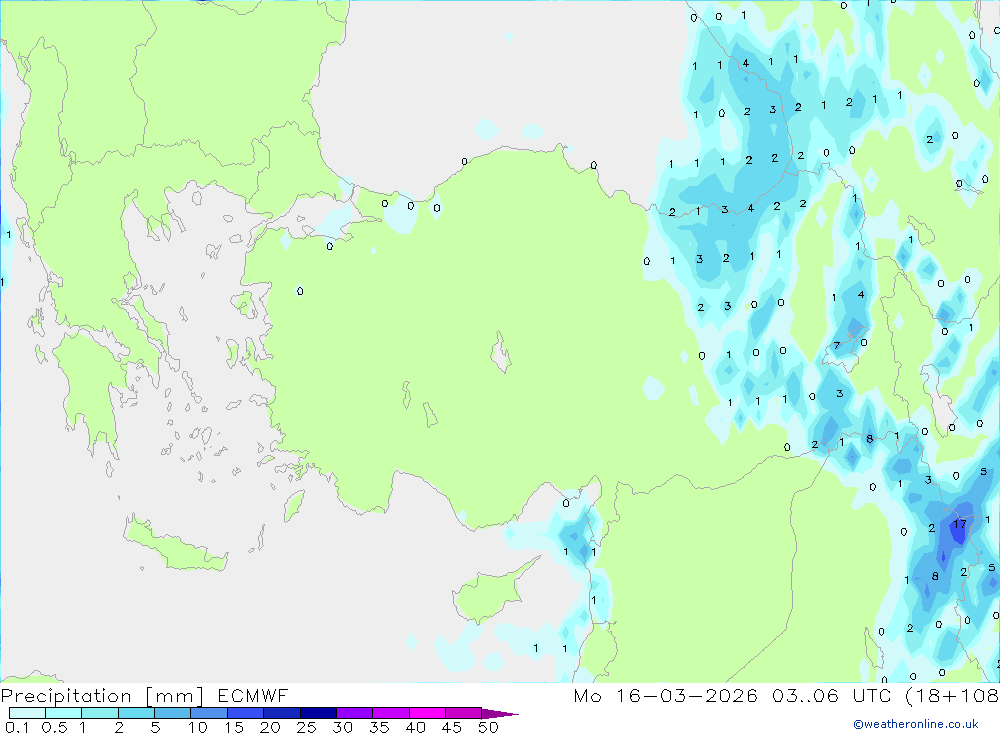
Task: Pick the legend swatch between 15 and 20
Action: (245, 713)
